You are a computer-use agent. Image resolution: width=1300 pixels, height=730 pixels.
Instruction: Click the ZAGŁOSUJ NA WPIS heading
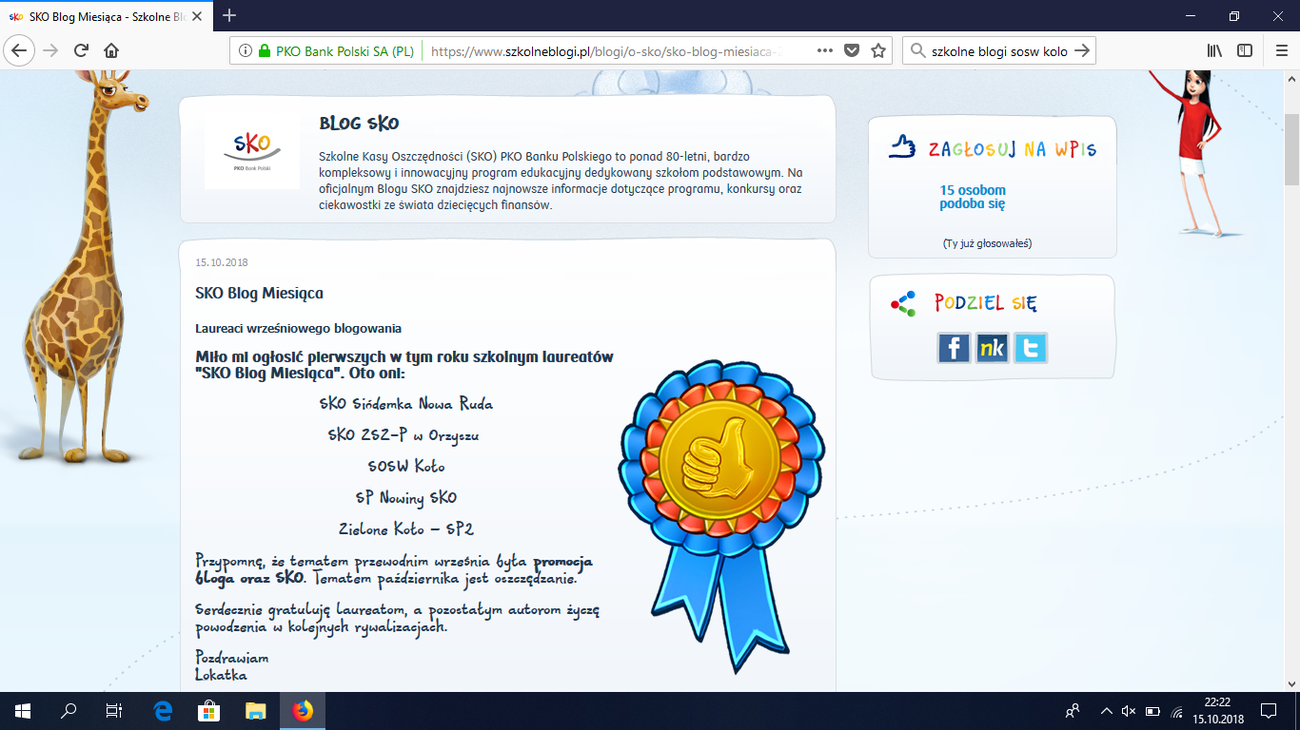[1012, 150]
